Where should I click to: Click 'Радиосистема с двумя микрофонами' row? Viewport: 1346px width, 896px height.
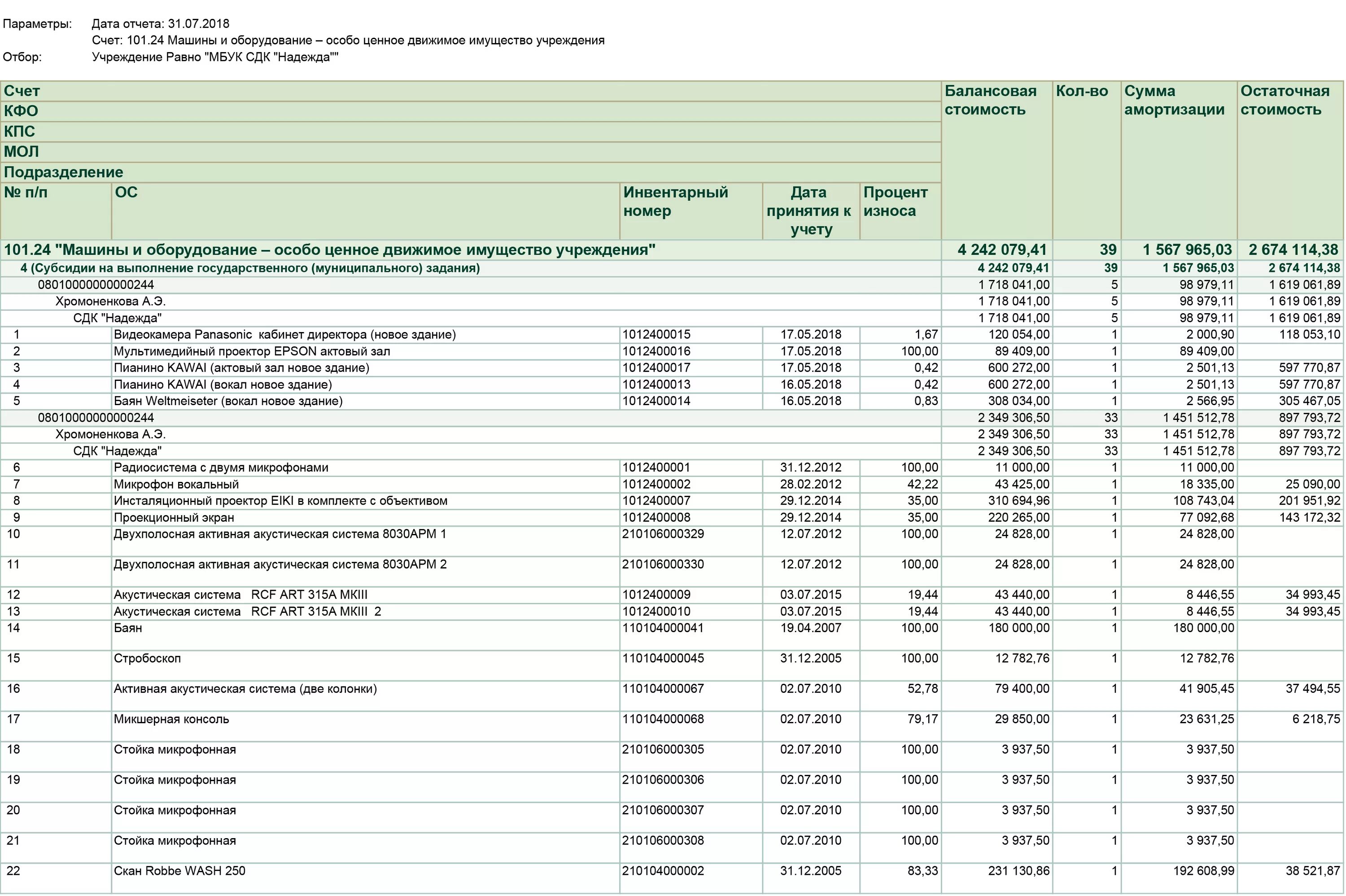pos(221,468)
